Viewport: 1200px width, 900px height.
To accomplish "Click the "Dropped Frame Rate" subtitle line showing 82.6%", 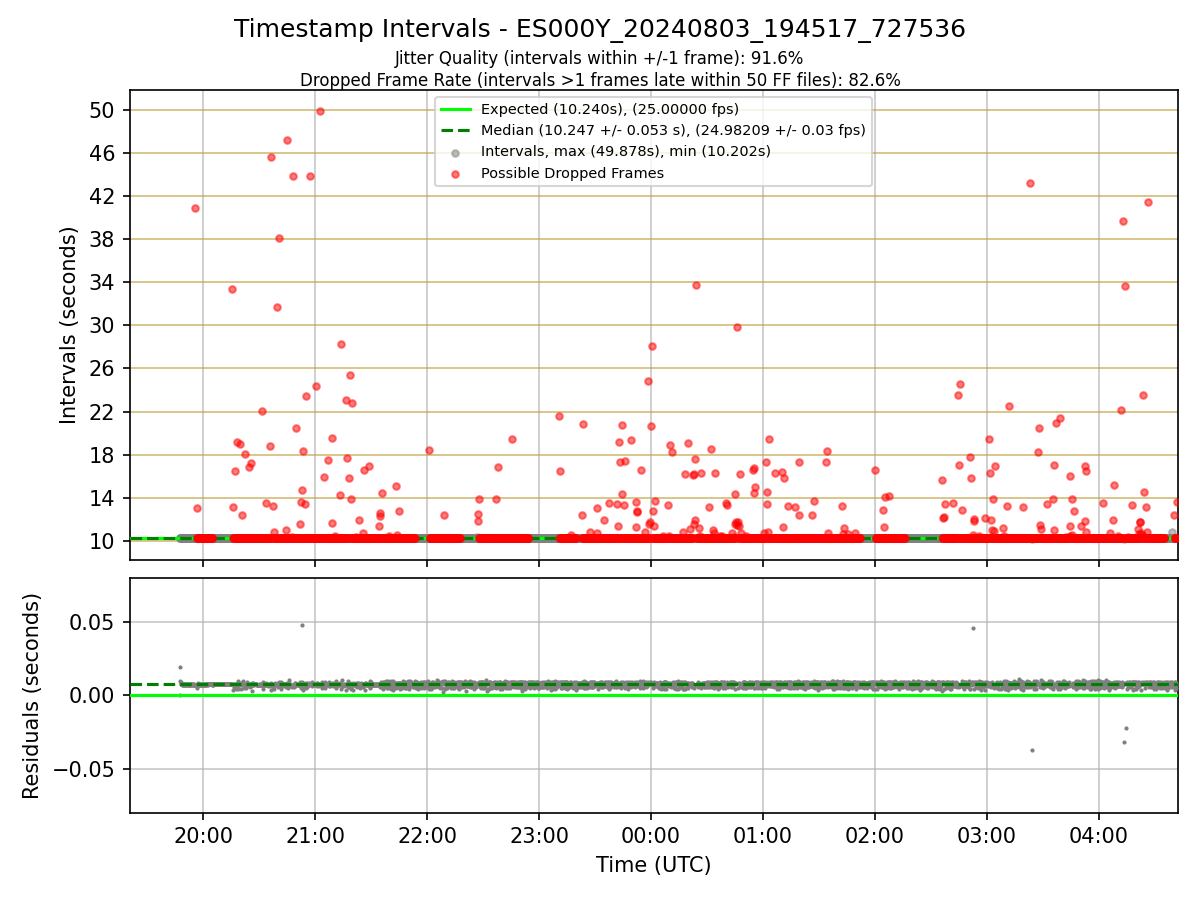I will click(x=600, y=80).
